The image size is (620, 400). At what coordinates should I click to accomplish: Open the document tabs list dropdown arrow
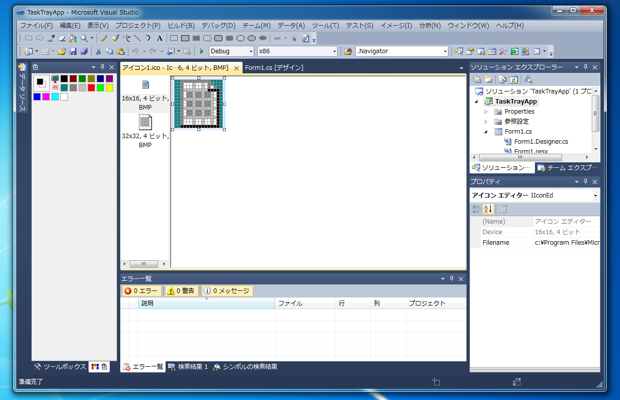[461, 68]
